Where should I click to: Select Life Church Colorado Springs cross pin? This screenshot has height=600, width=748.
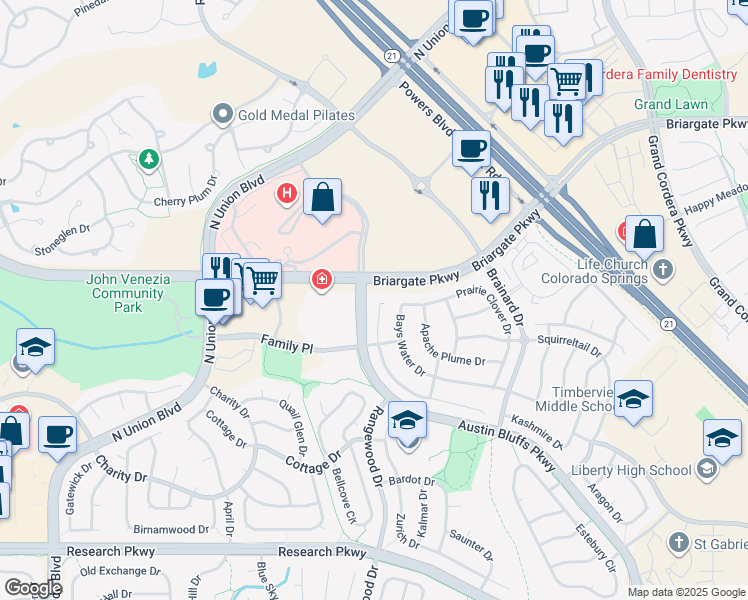point(663,270)
